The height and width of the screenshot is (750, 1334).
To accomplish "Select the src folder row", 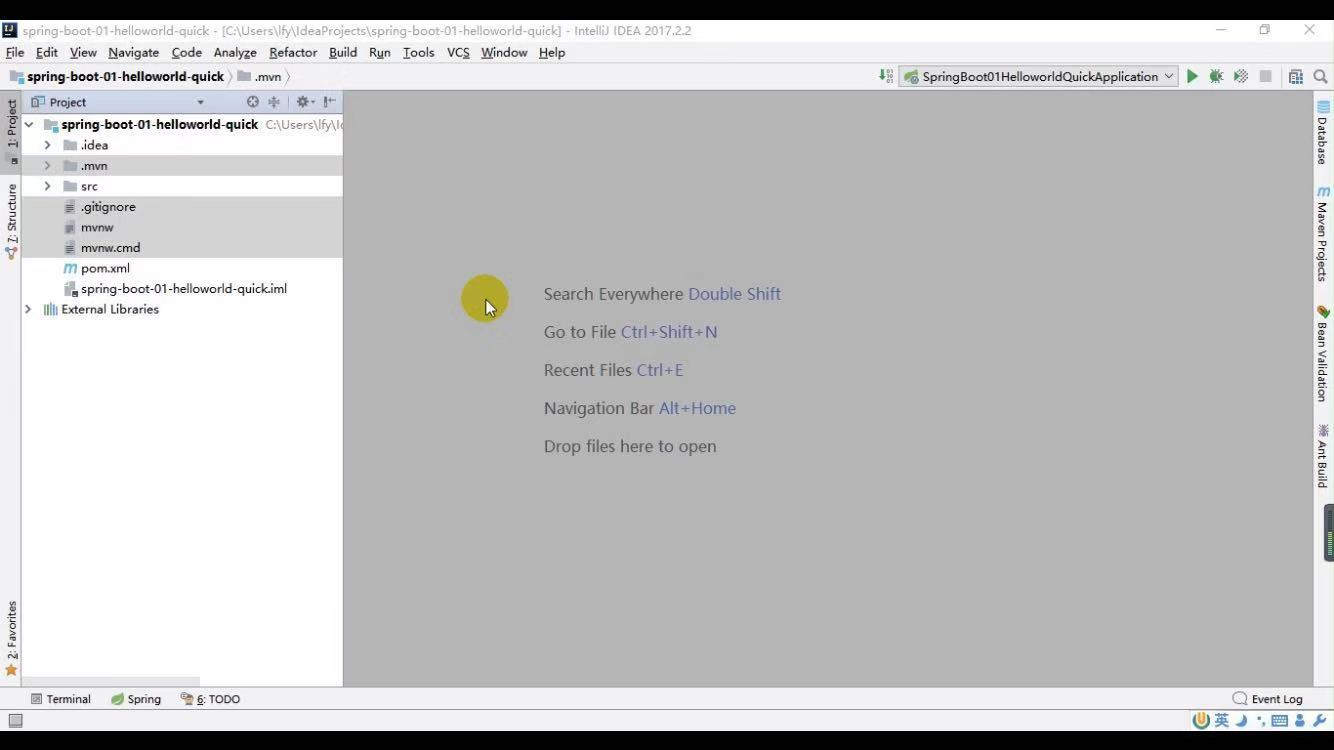I will 182,186.
